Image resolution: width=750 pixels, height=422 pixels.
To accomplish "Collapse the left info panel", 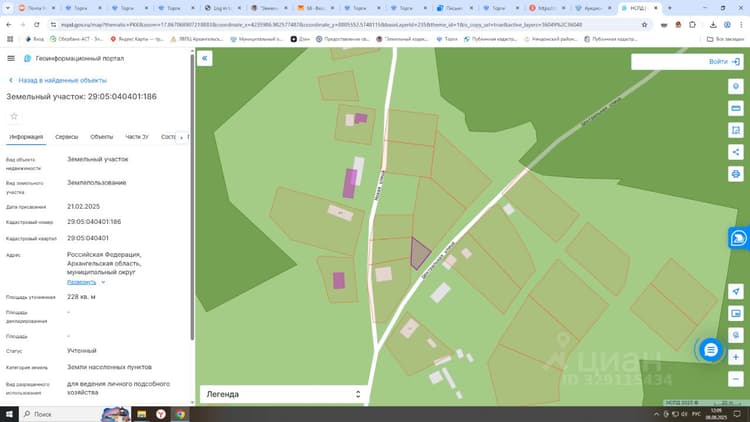I will (205, 58).
